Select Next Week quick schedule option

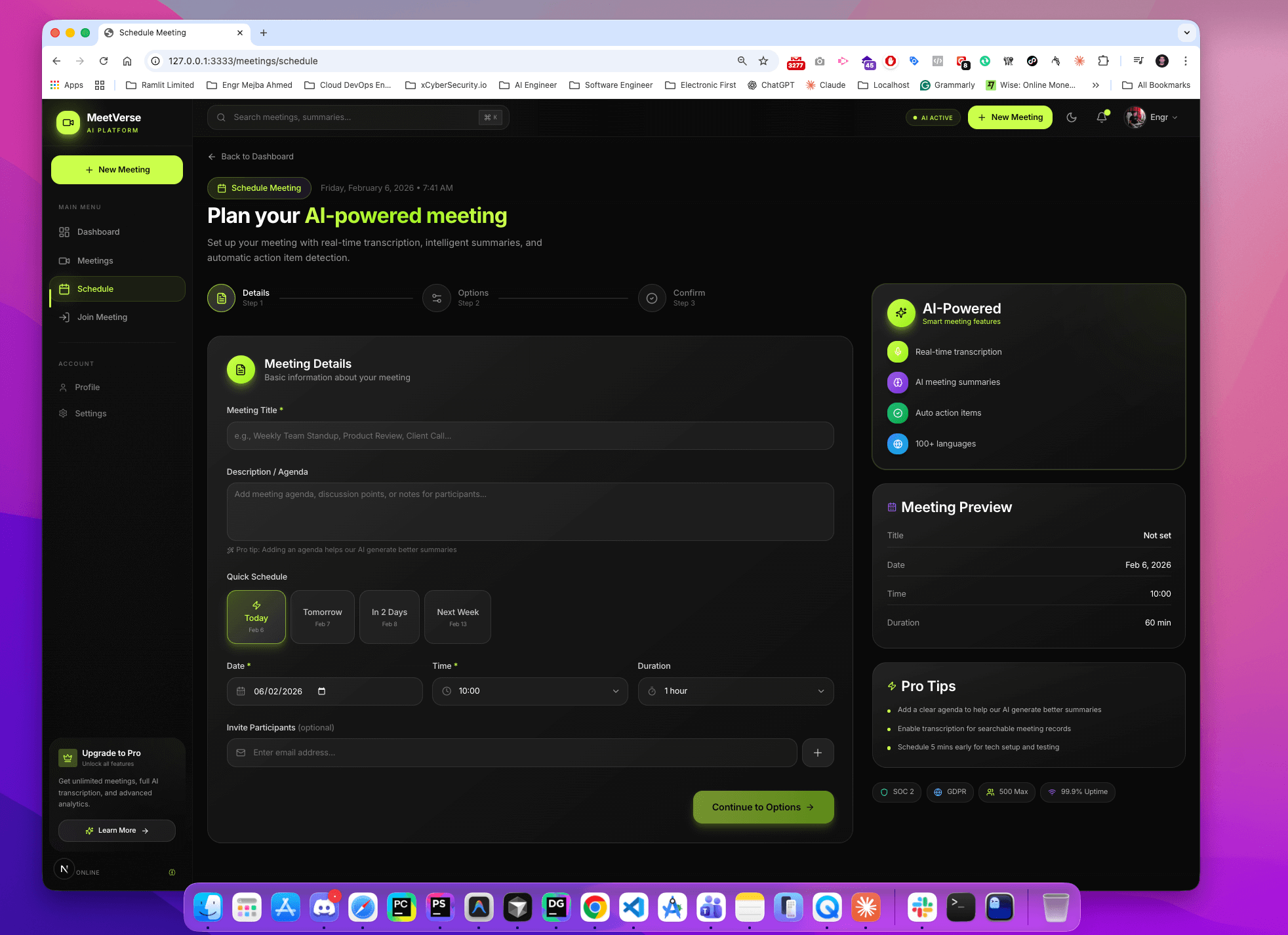tap(458, 617)
